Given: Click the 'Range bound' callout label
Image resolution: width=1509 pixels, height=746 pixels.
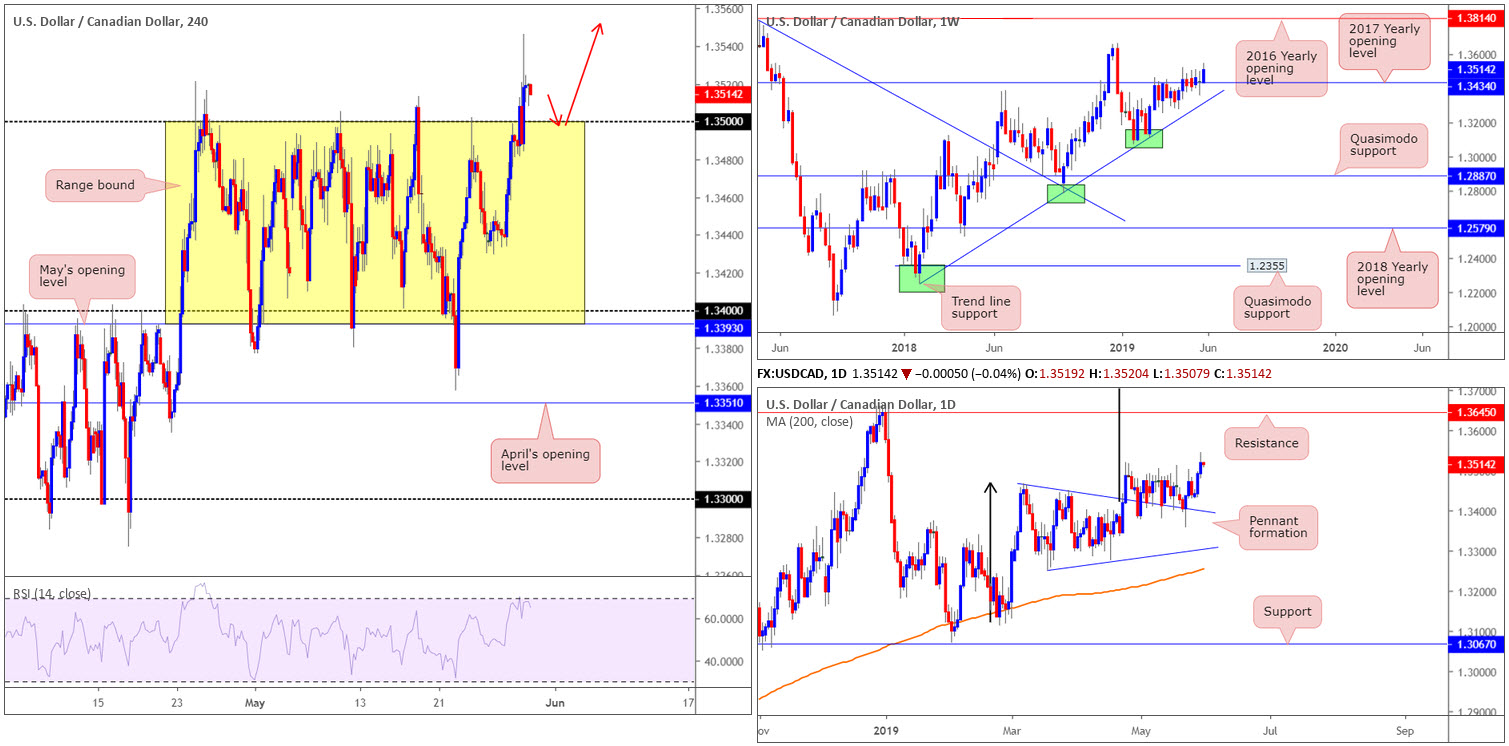Looking at the screenshot, I should click(x=96, y=185).
